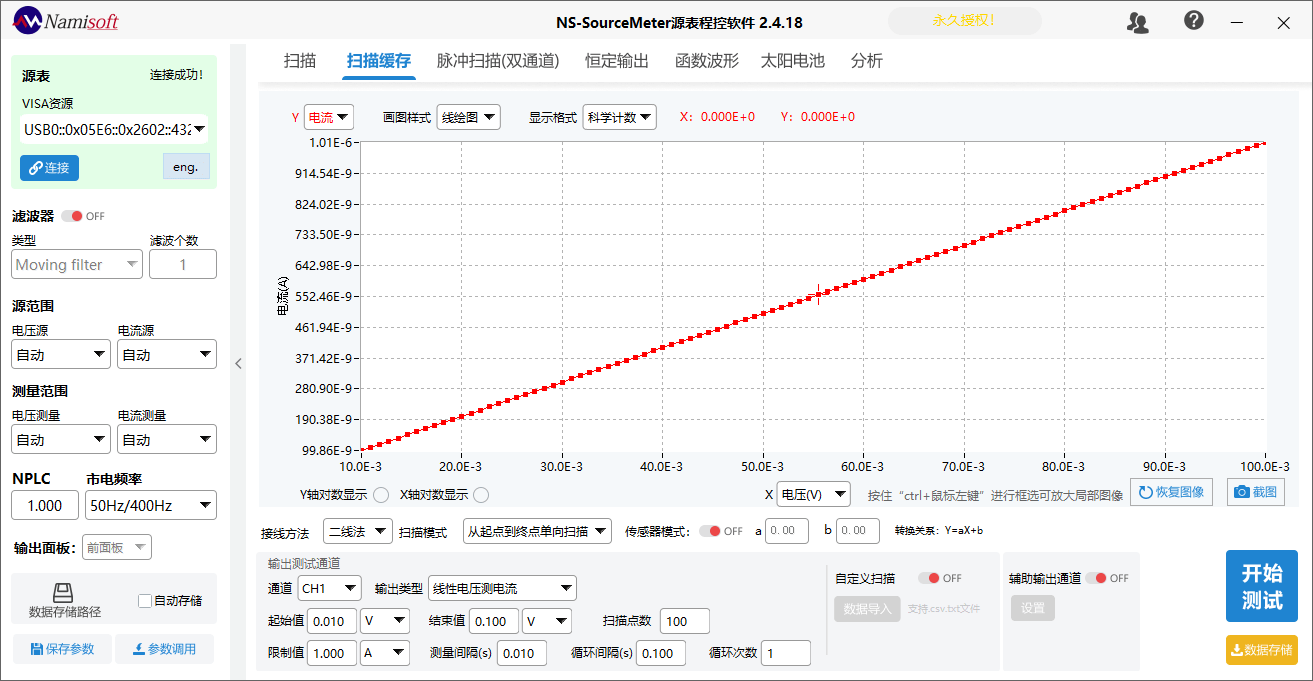This screenshot has width=1313, height=681.
Task: Switch to the 脉冲扫描(双通道) tab
Action: pyautogui.click(x=498, y=61)
